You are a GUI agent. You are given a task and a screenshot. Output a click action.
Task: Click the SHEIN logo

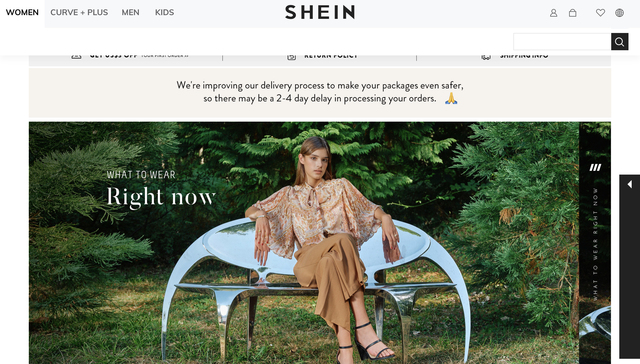click(320, 12)
